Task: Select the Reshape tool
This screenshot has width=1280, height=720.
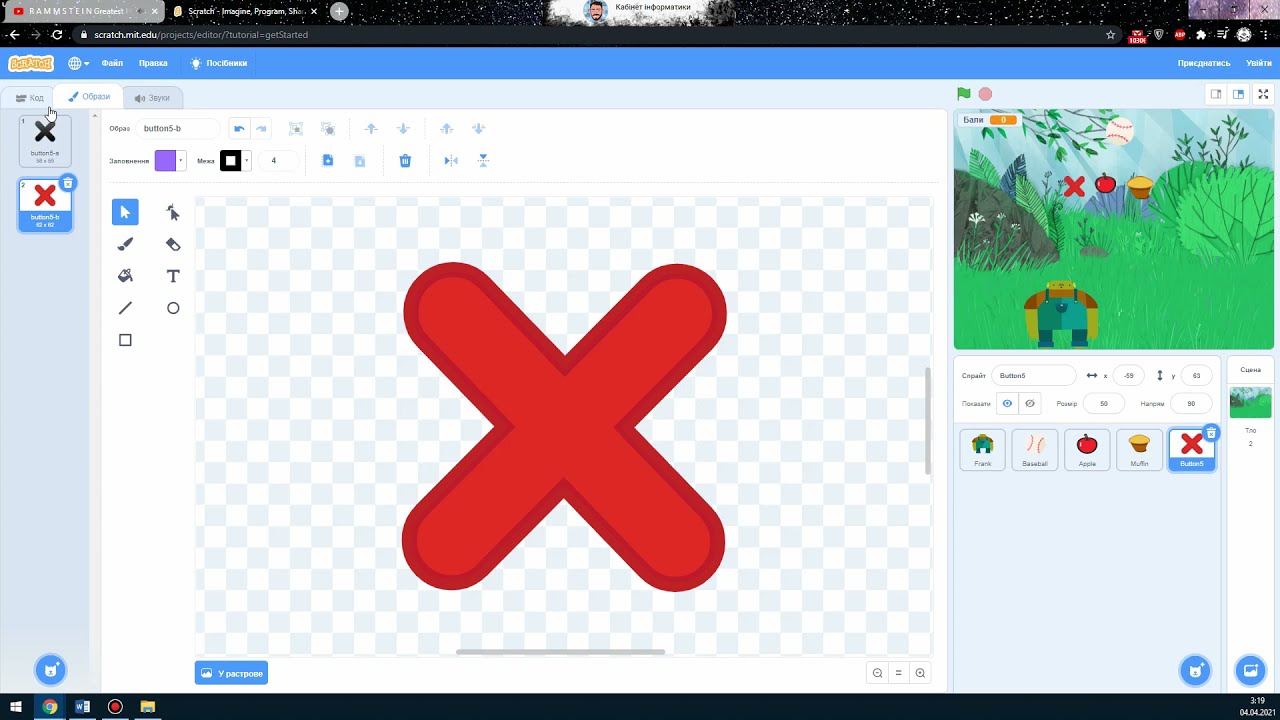Action: pos(173,212)
